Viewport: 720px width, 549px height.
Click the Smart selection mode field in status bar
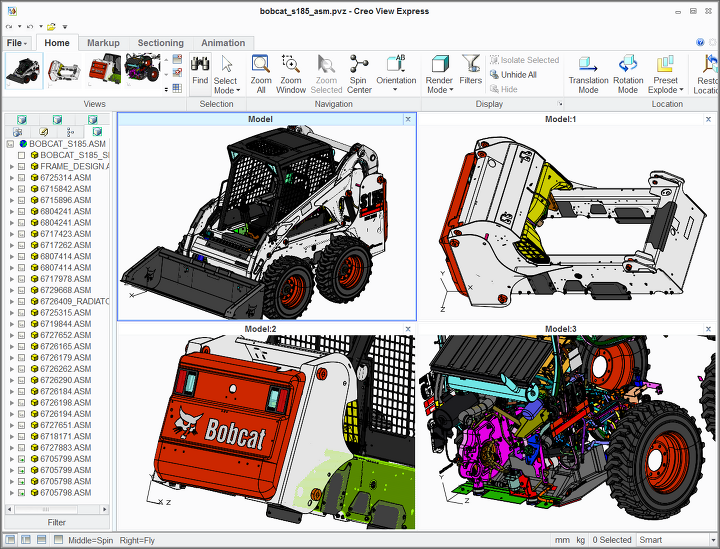point(673,540)
